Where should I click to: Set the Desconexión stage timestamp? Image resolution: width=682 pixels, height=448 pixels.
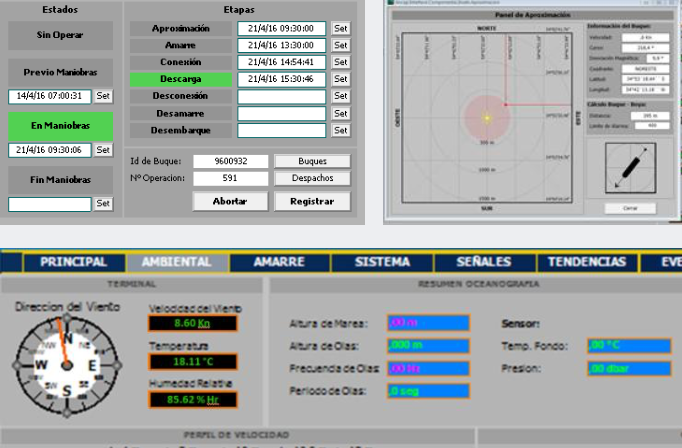[x=341, y=96]
